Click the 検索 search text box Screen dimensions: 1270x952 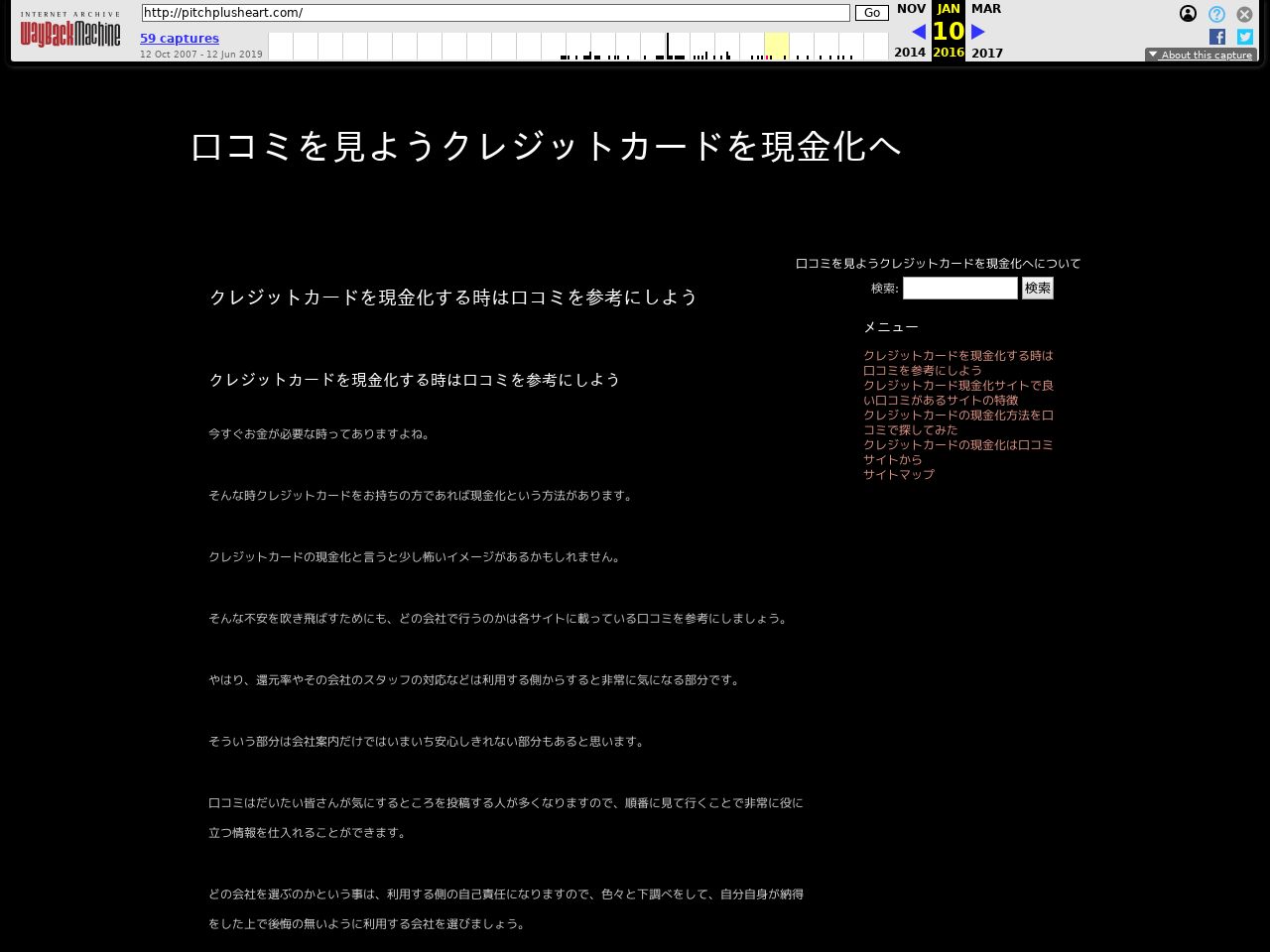[959, 289]
